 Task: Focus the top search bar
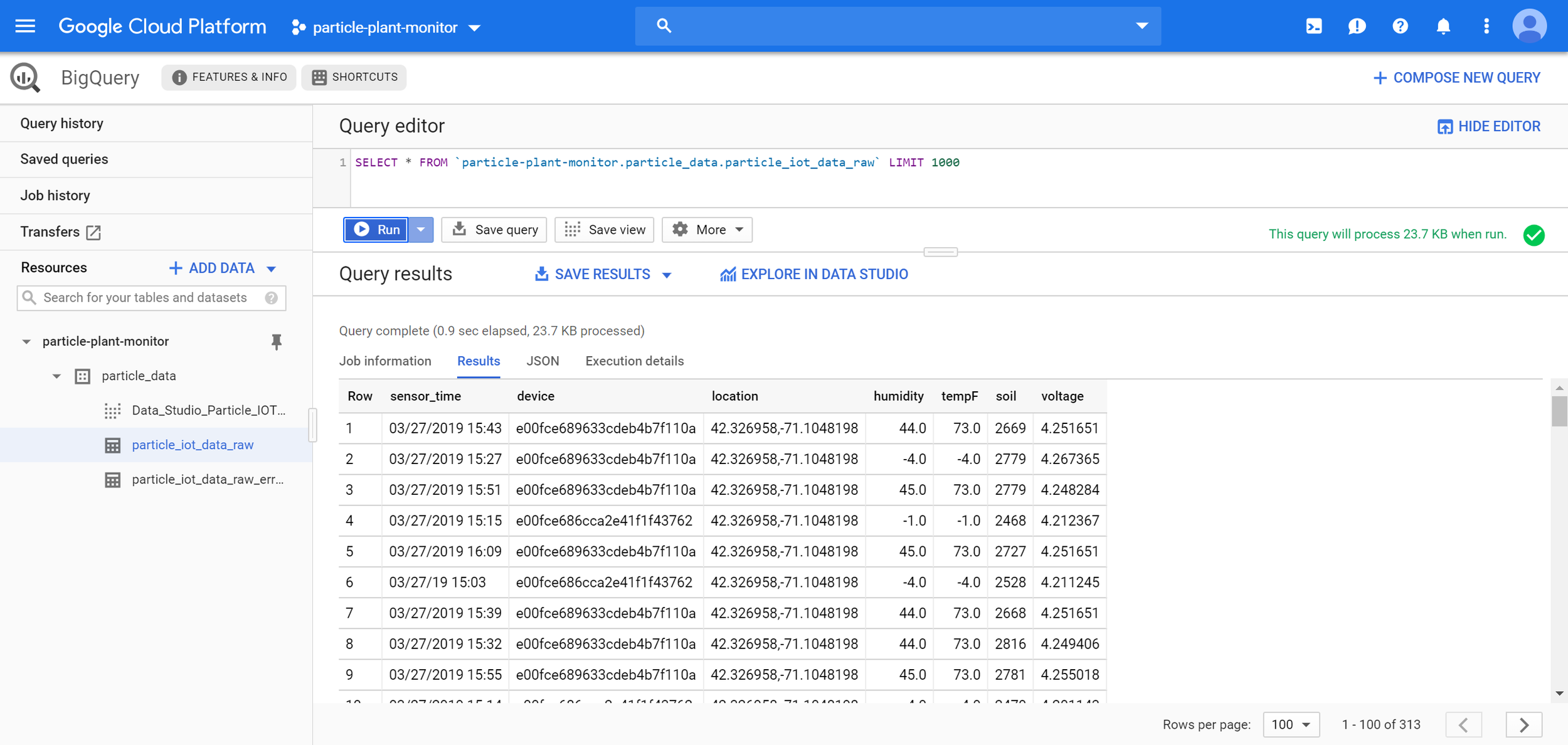pyautogui.click(x=898, y=26)
